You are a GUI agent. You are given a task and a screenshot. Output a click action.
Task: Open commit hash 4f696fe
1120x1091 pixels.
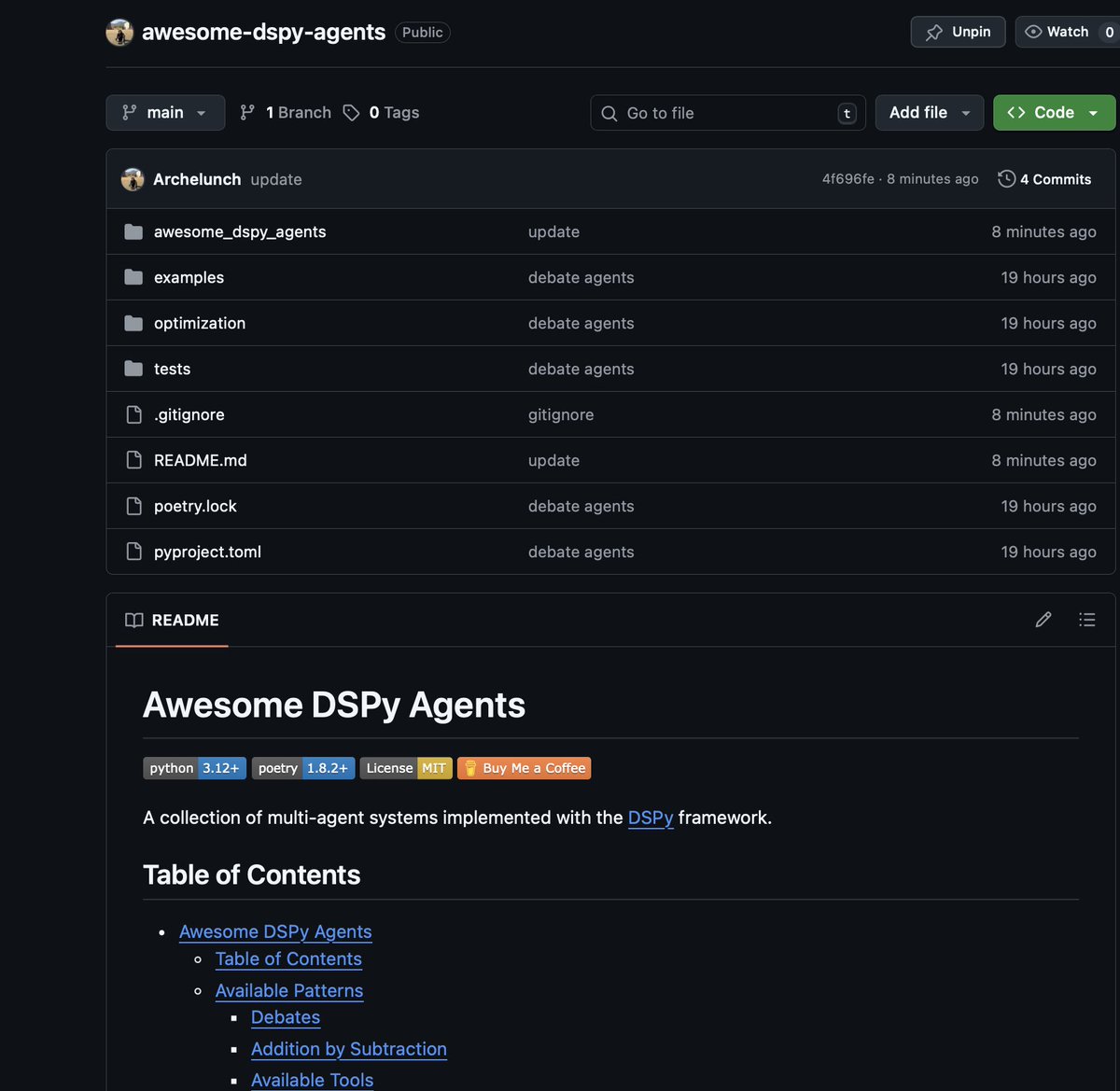[x=847, y=179]
